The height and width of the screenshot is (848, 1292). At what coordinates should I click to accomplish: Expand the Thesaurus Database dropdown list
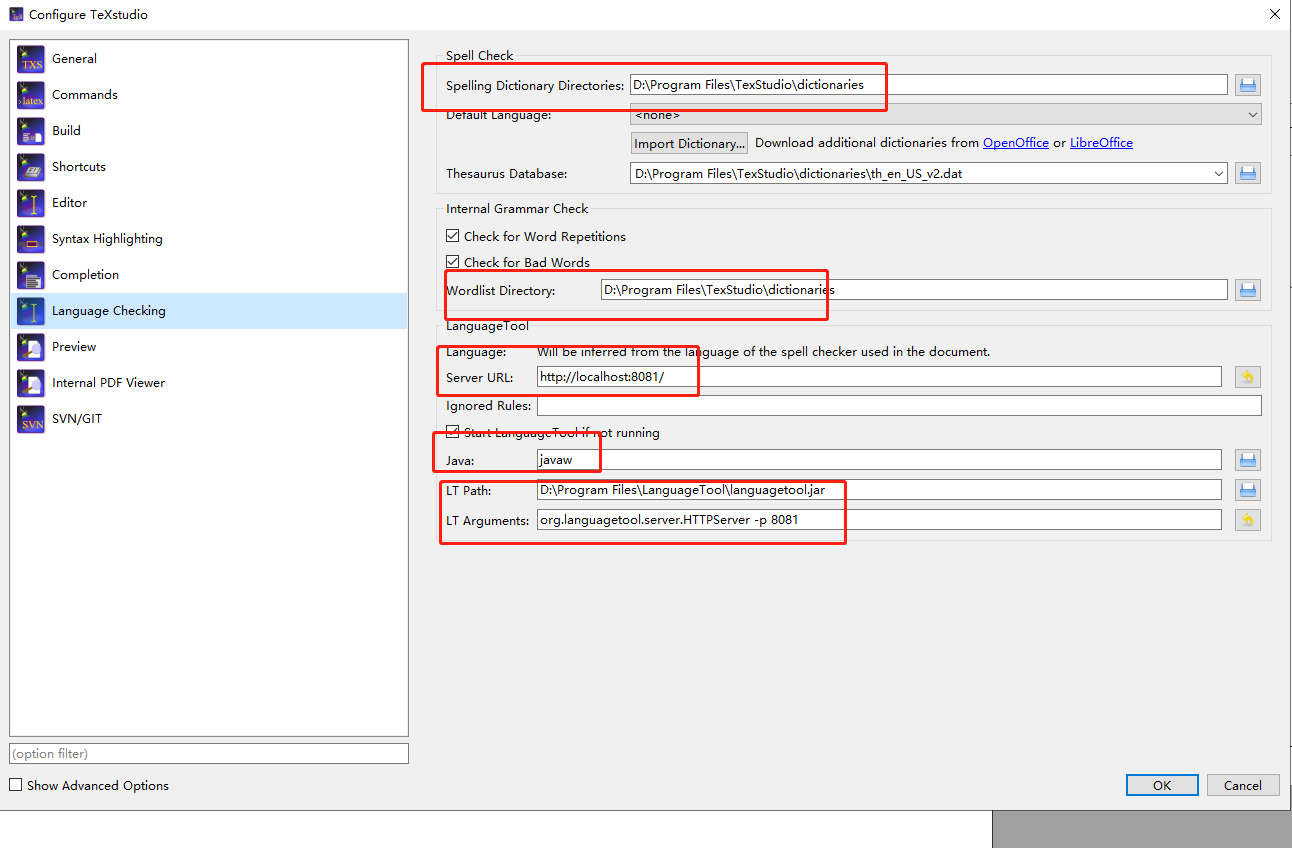(1219, 173)
